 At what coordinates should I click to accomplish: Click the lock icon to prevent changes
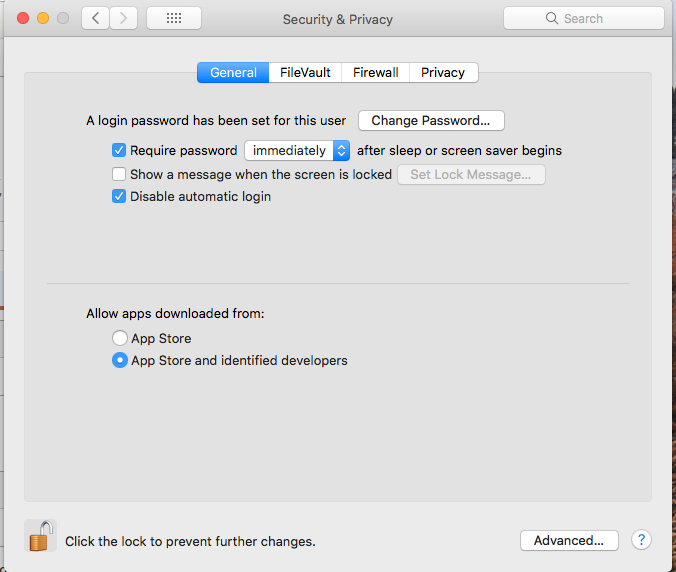click(x=40, y=538)
